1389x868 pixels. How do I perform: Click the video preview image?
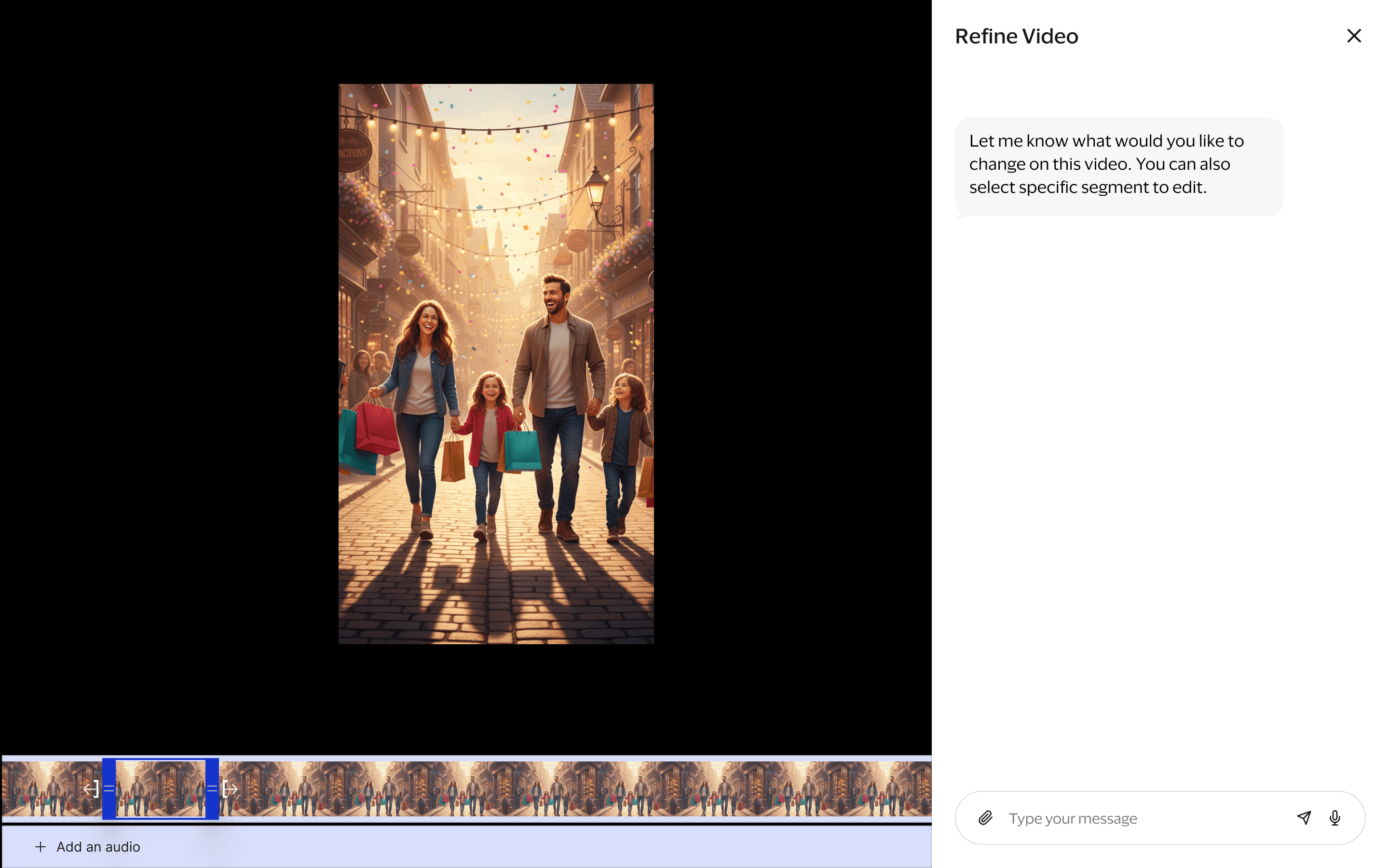(495, 364)
